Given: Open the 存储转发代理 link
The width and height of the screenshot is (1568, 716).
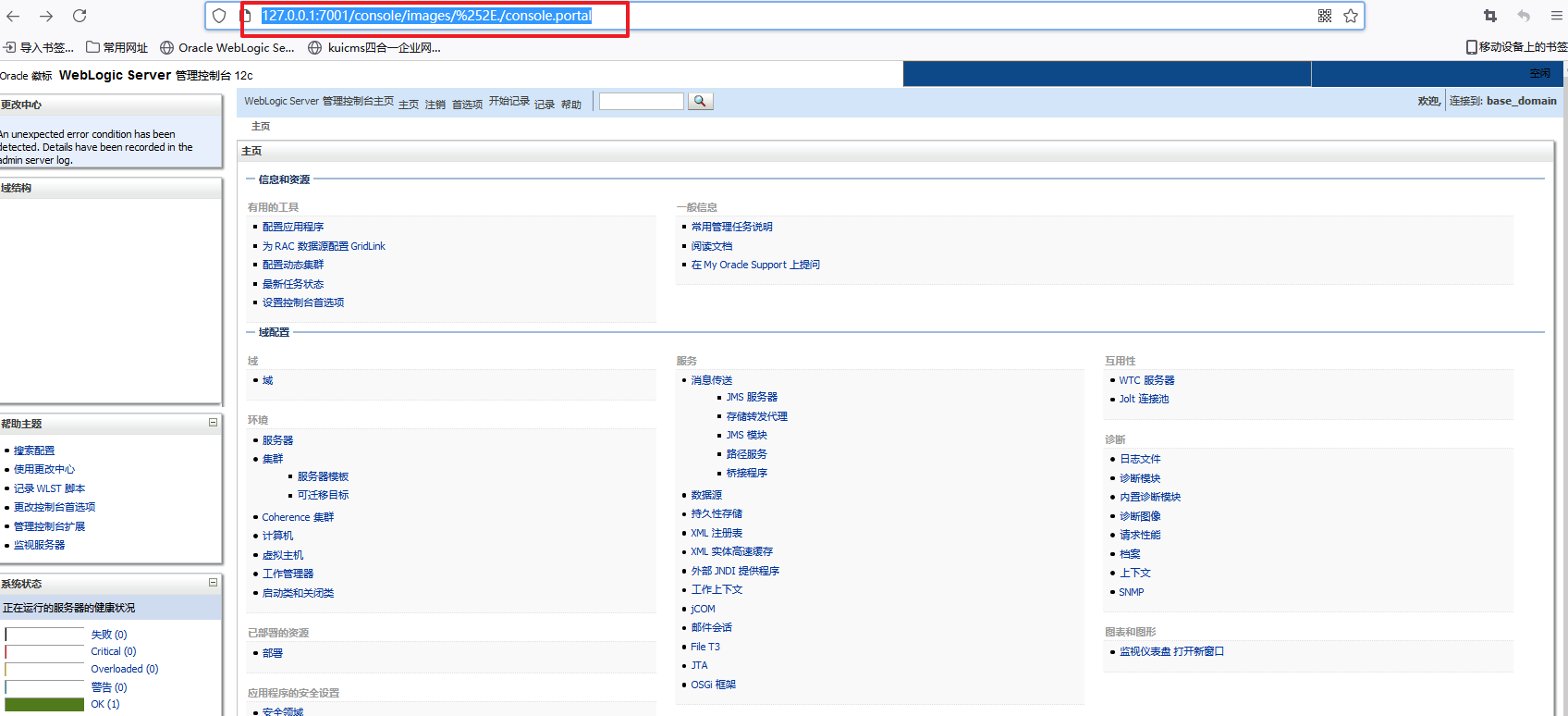Looking at the screenshot, I should [757, 416].
